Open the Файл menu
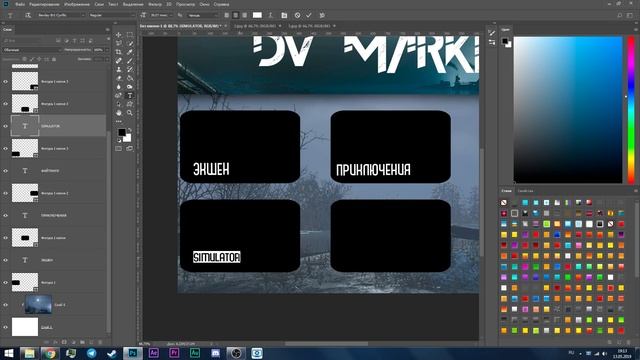This screenshot has width=640, height=360. pyautogui.click(x=20, y=4)
